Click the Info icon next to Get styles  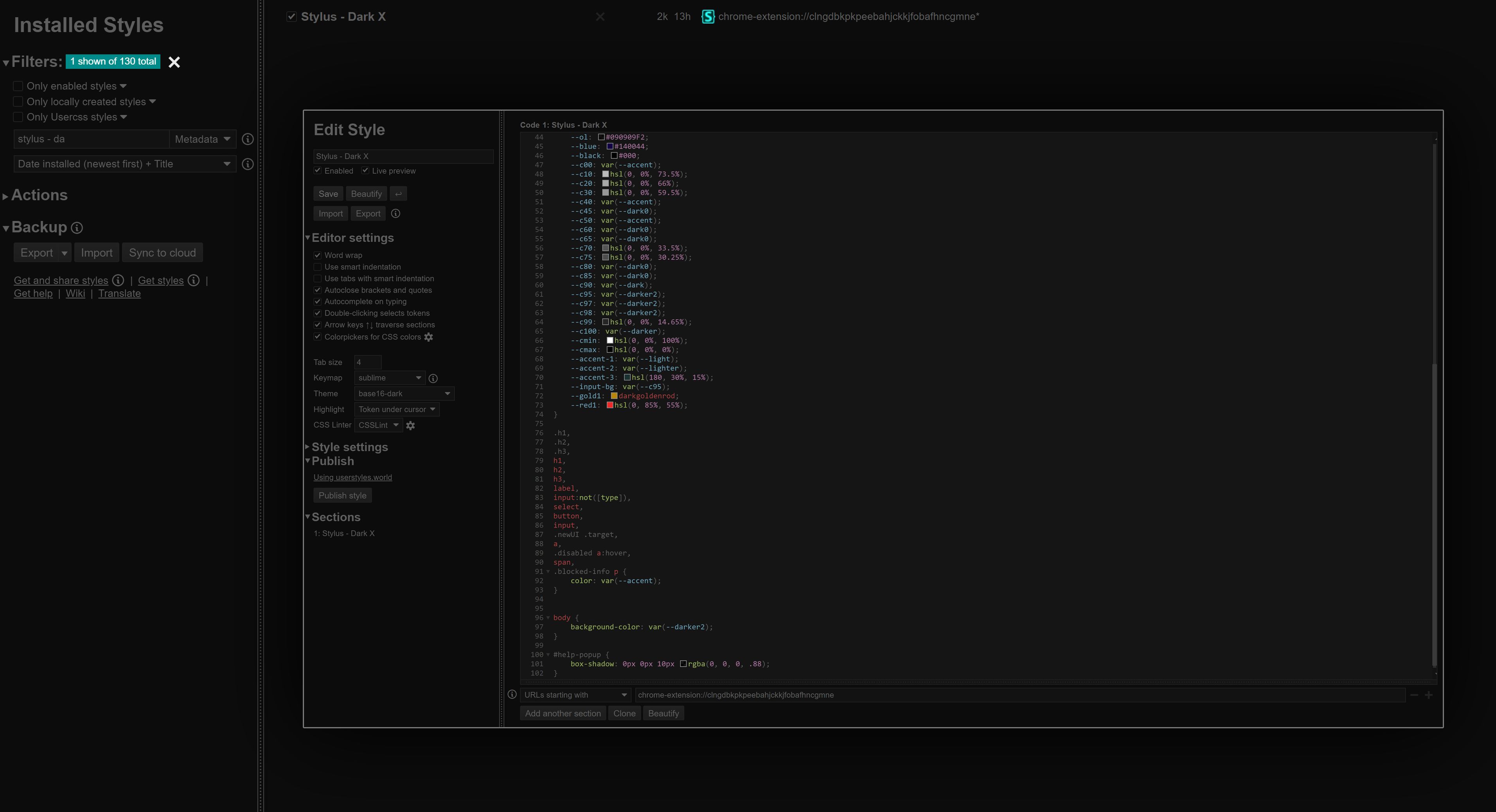192,280
